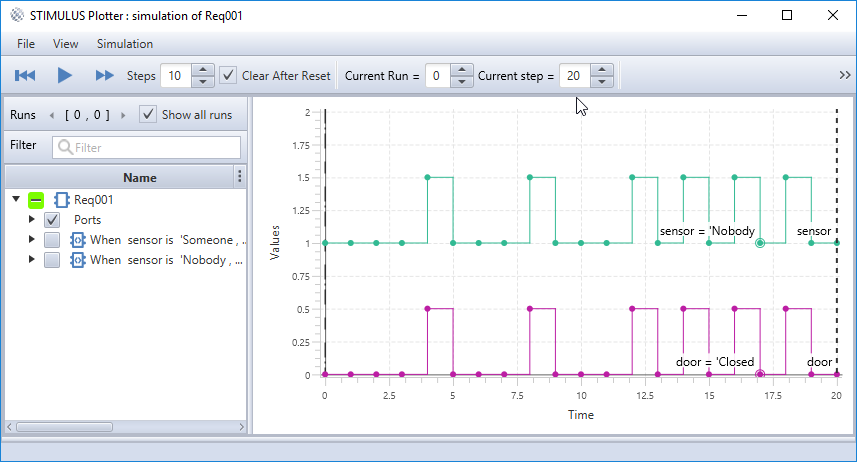
Task: Go to previous runs range arrow
Action: point(52,115)
